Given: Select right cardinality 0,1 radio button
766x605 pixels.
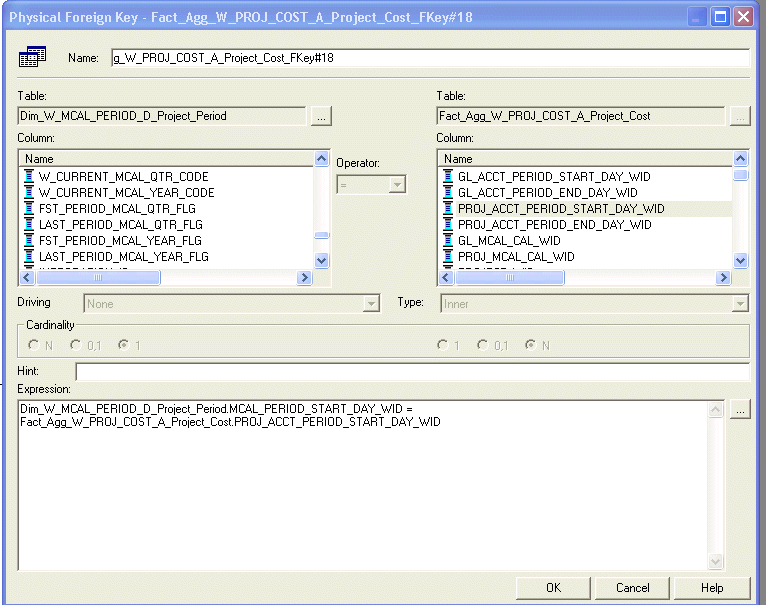Looking at the screenshot, I should pos(483,345).
